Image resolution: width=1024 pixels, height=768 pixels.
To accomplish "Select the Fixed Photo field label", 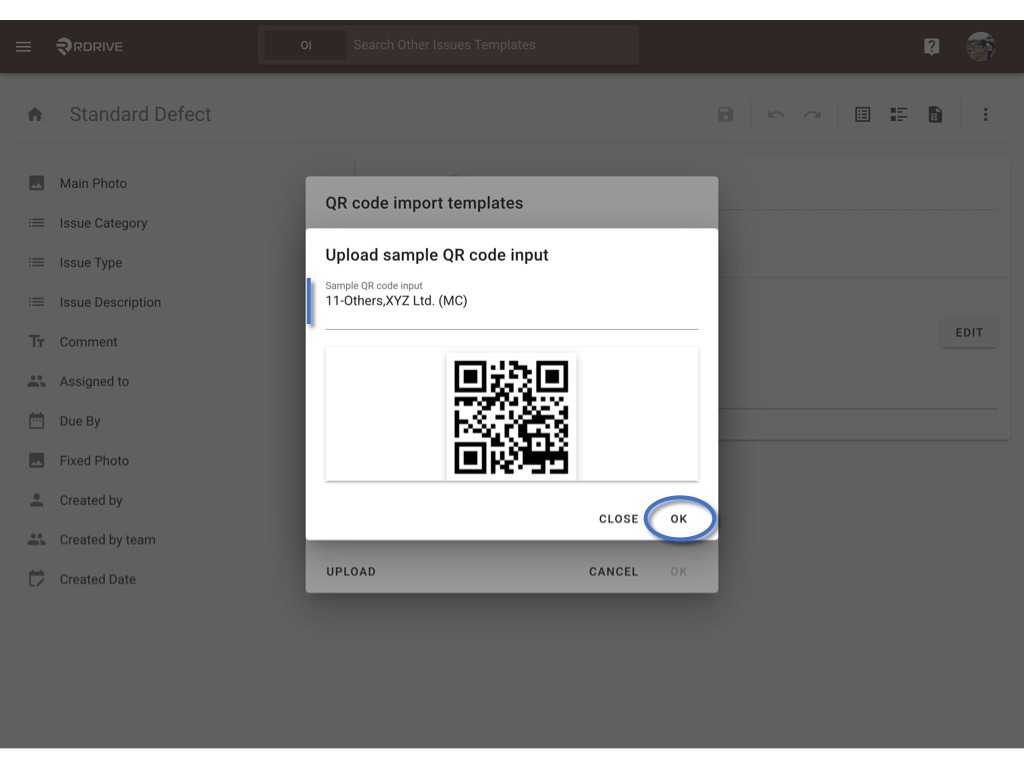I will [x=94, y=460].
